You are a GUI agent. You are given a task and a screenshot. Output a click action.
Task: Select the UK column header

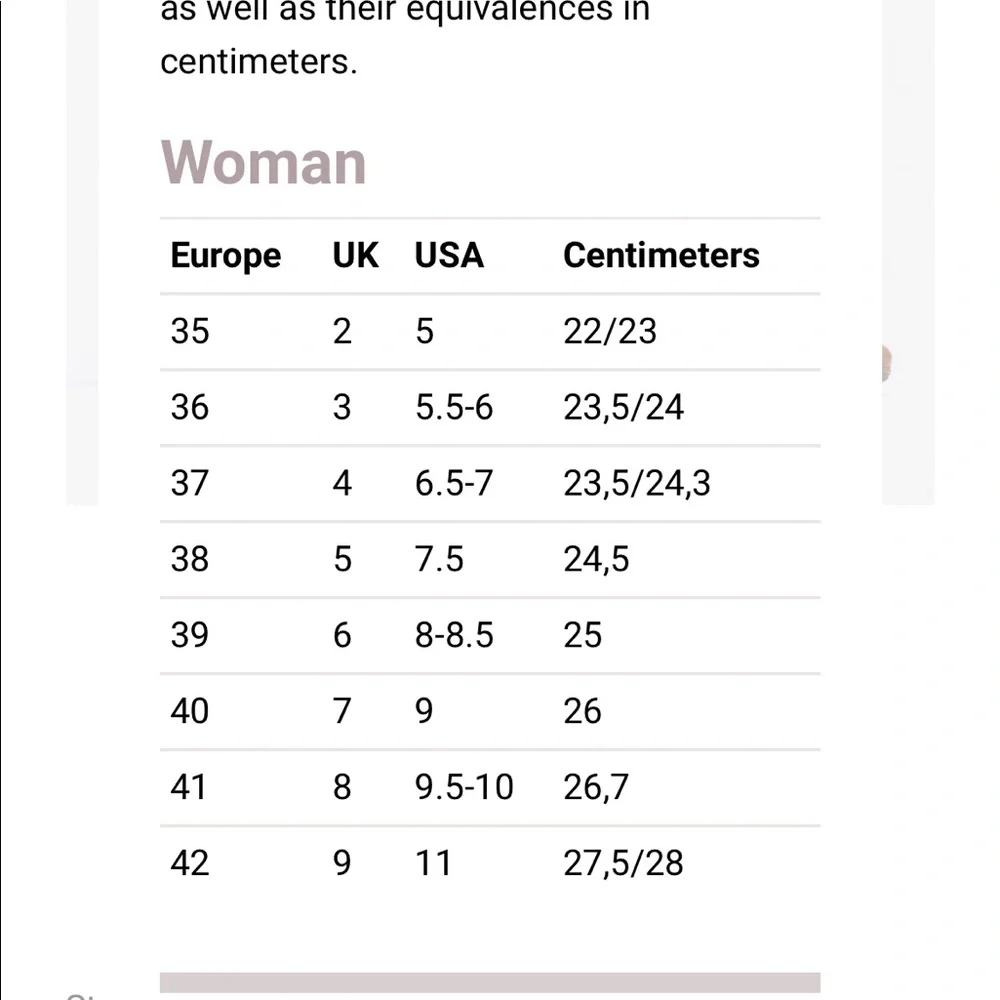pyautogui.click(x=355, y=255)
